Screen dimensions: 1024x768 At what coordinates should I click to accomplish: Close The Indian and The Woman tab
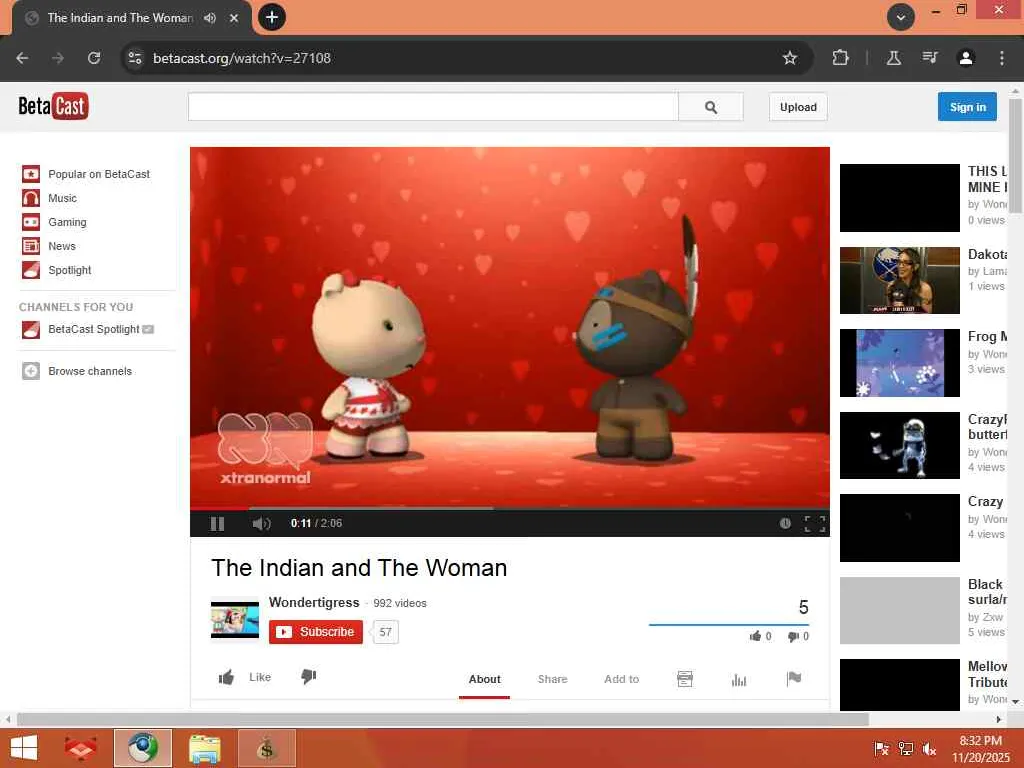pos(234,18)
